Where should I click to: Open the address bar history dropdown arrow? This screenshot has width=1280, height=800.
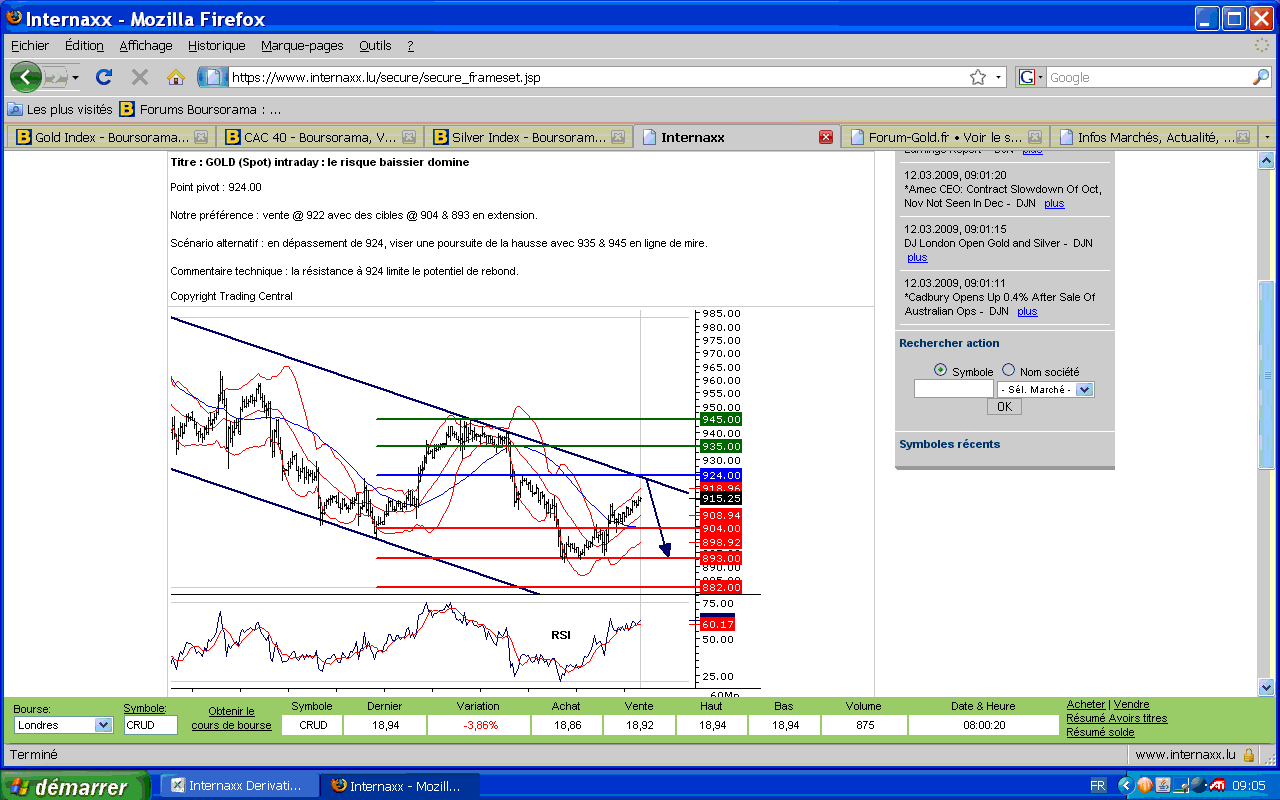tap(998, 77)
